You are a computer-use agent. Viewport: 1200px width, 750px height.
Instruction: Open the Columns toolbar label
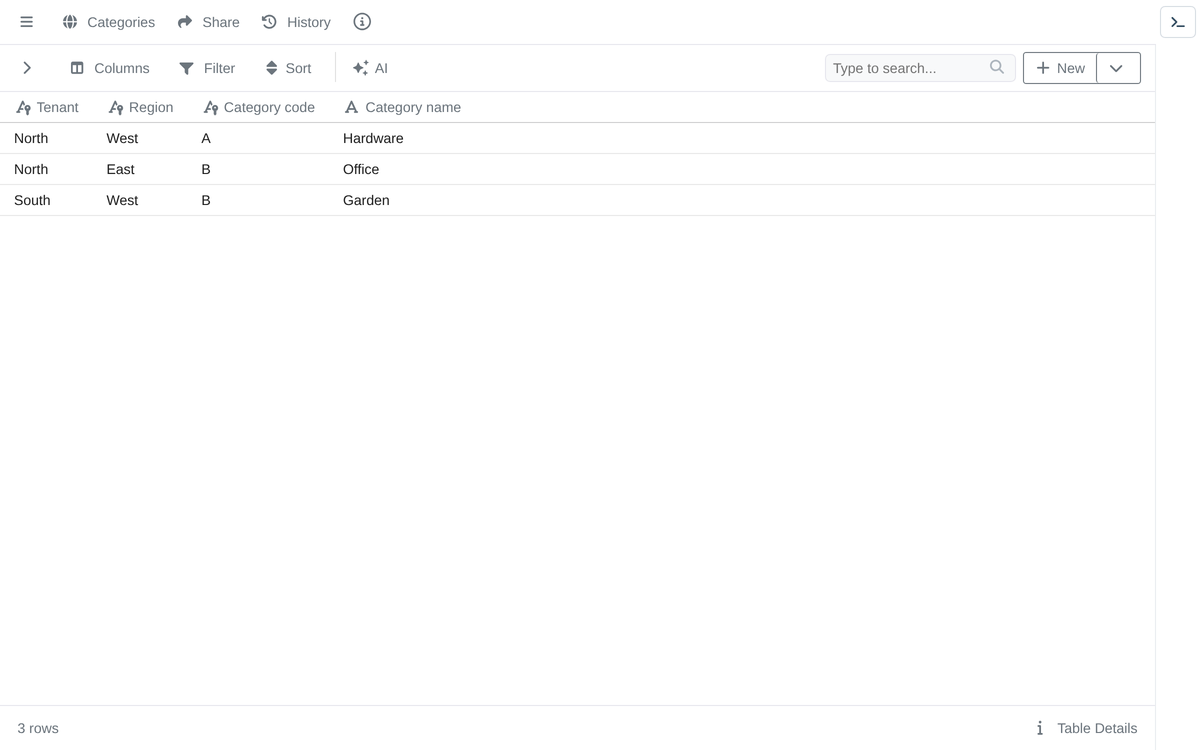[122, 68]
